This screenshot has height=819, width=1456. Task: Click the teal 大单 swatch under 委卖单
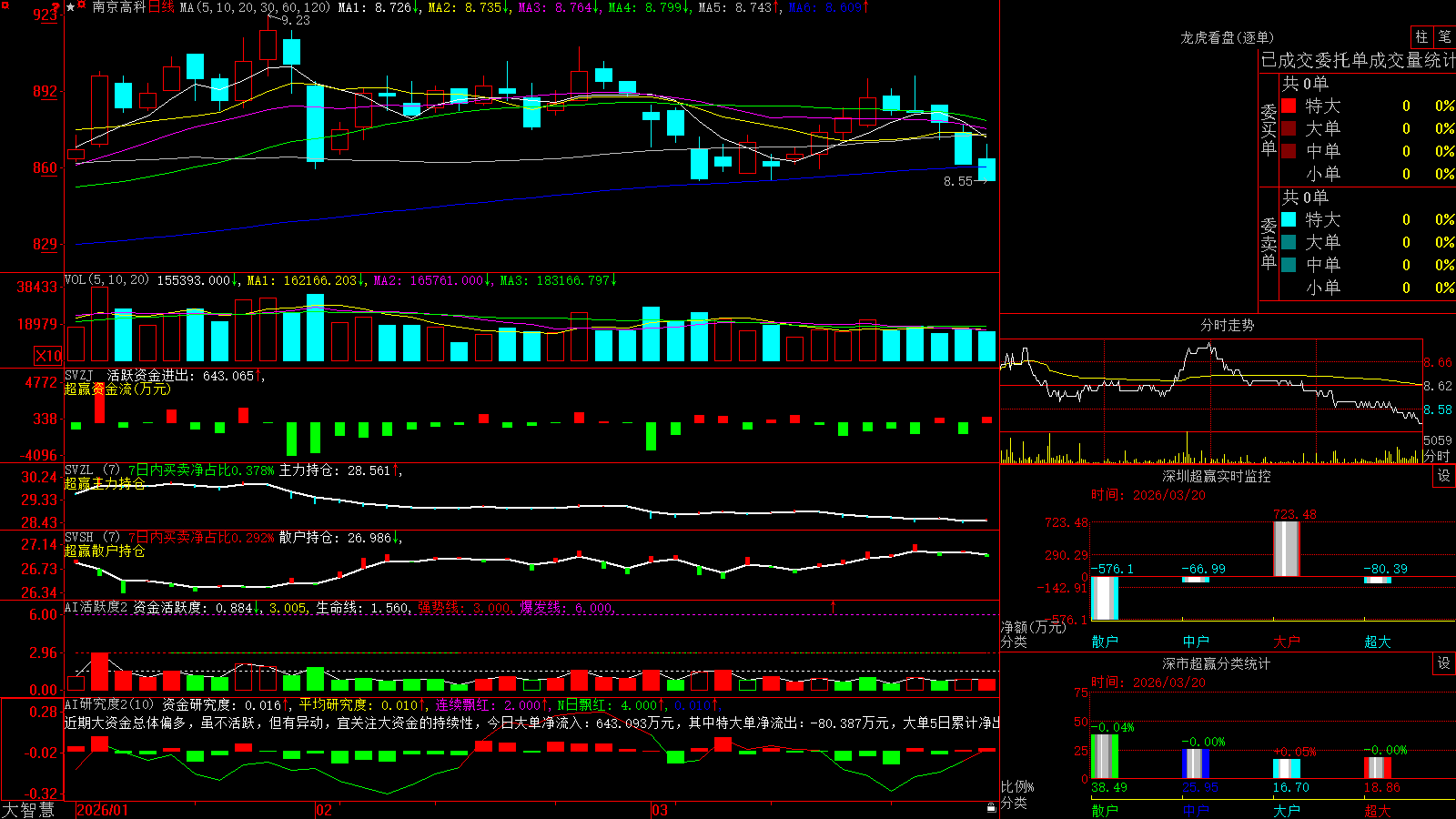tap(1289, 242)
